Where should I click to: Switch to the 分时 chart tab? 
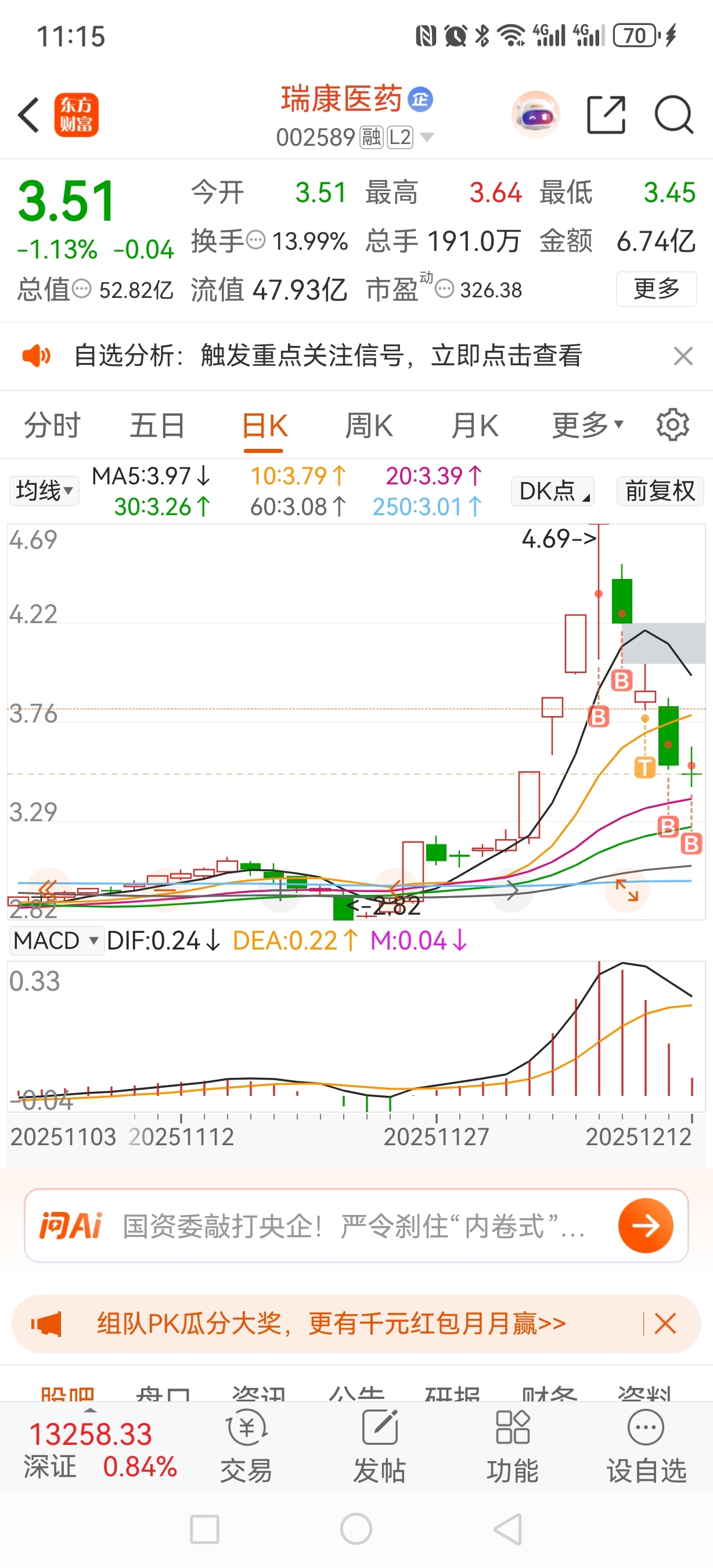52,425
